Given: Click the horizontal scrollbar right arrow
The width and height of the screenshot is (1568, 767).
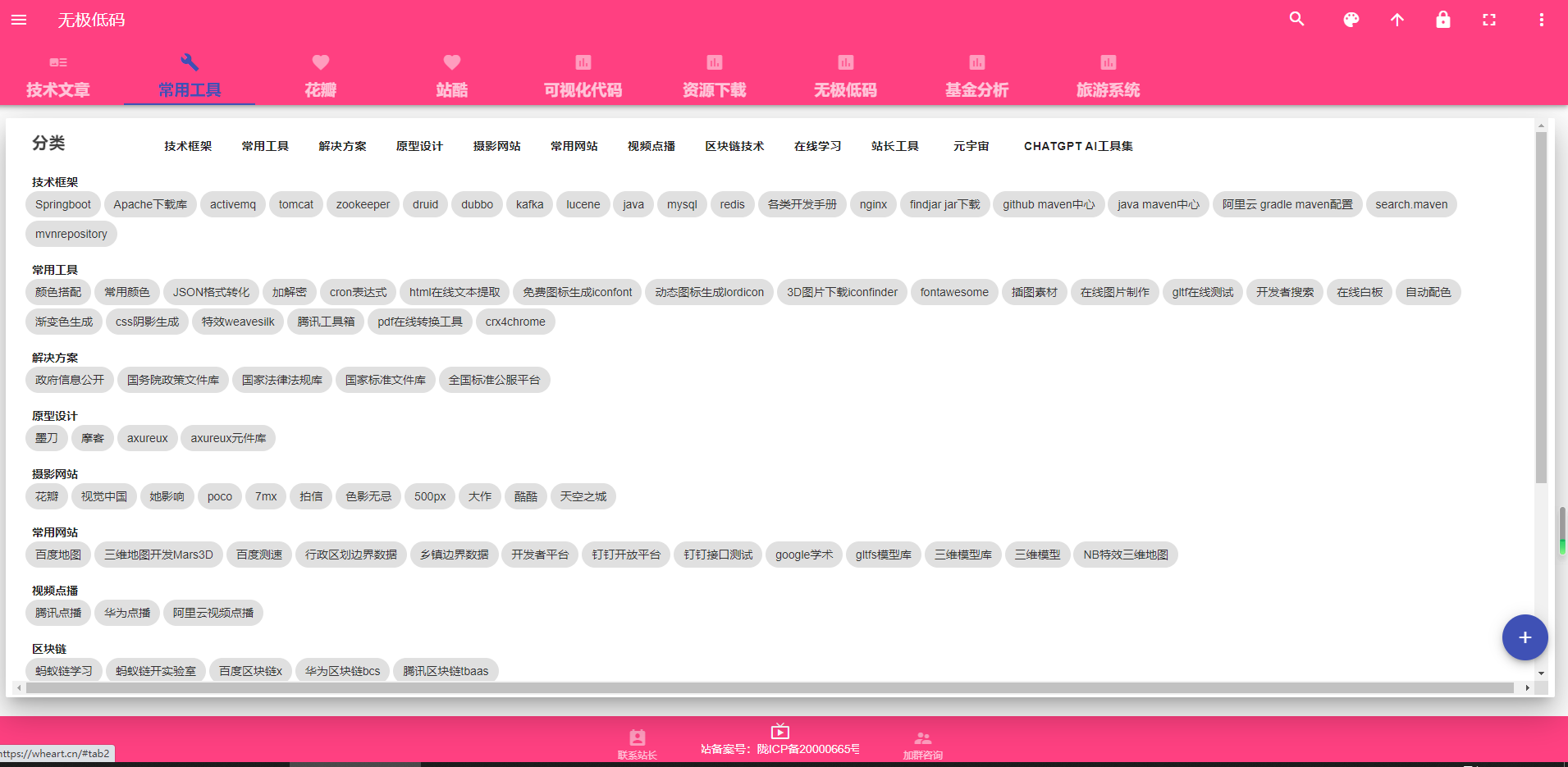Looking at the screenshot, I should [1527, 687].
